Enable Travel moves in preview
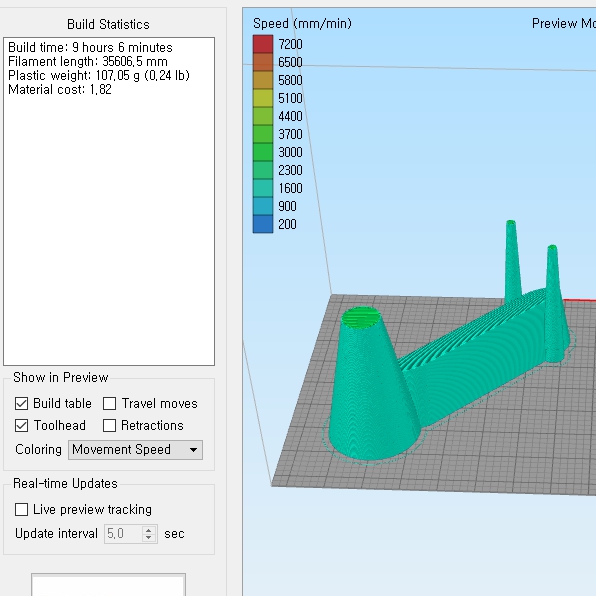 [109, 403]
